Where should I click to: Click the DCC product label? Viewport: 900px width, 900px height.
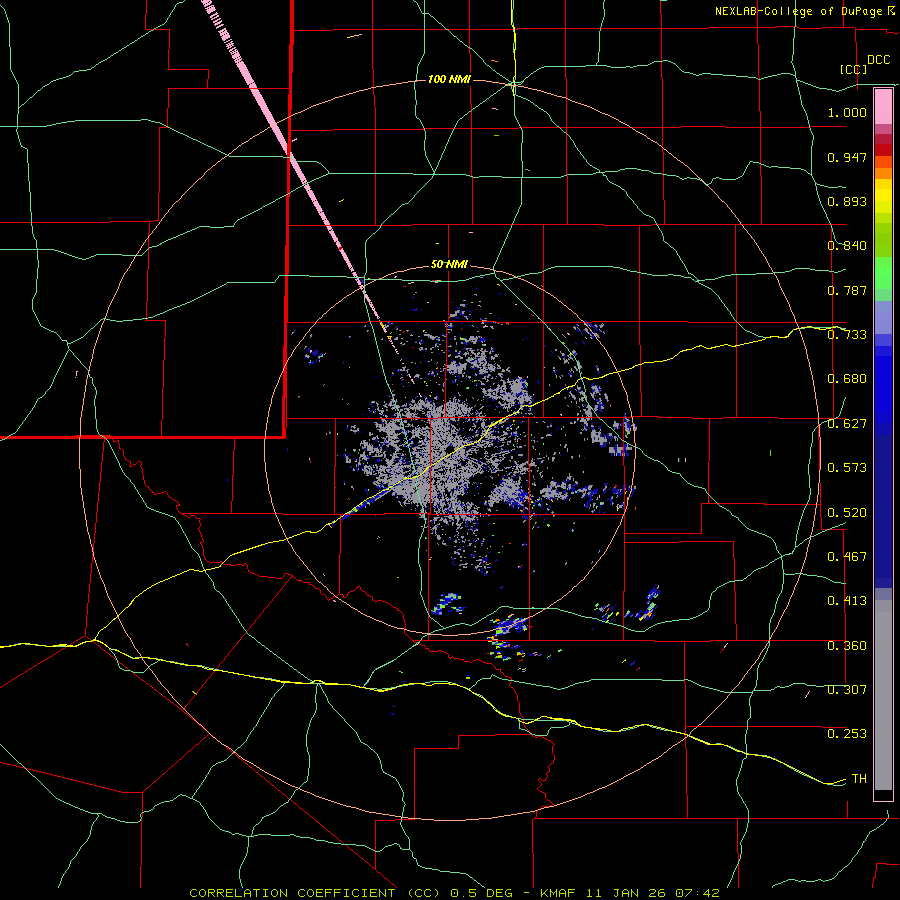point(878,60)
